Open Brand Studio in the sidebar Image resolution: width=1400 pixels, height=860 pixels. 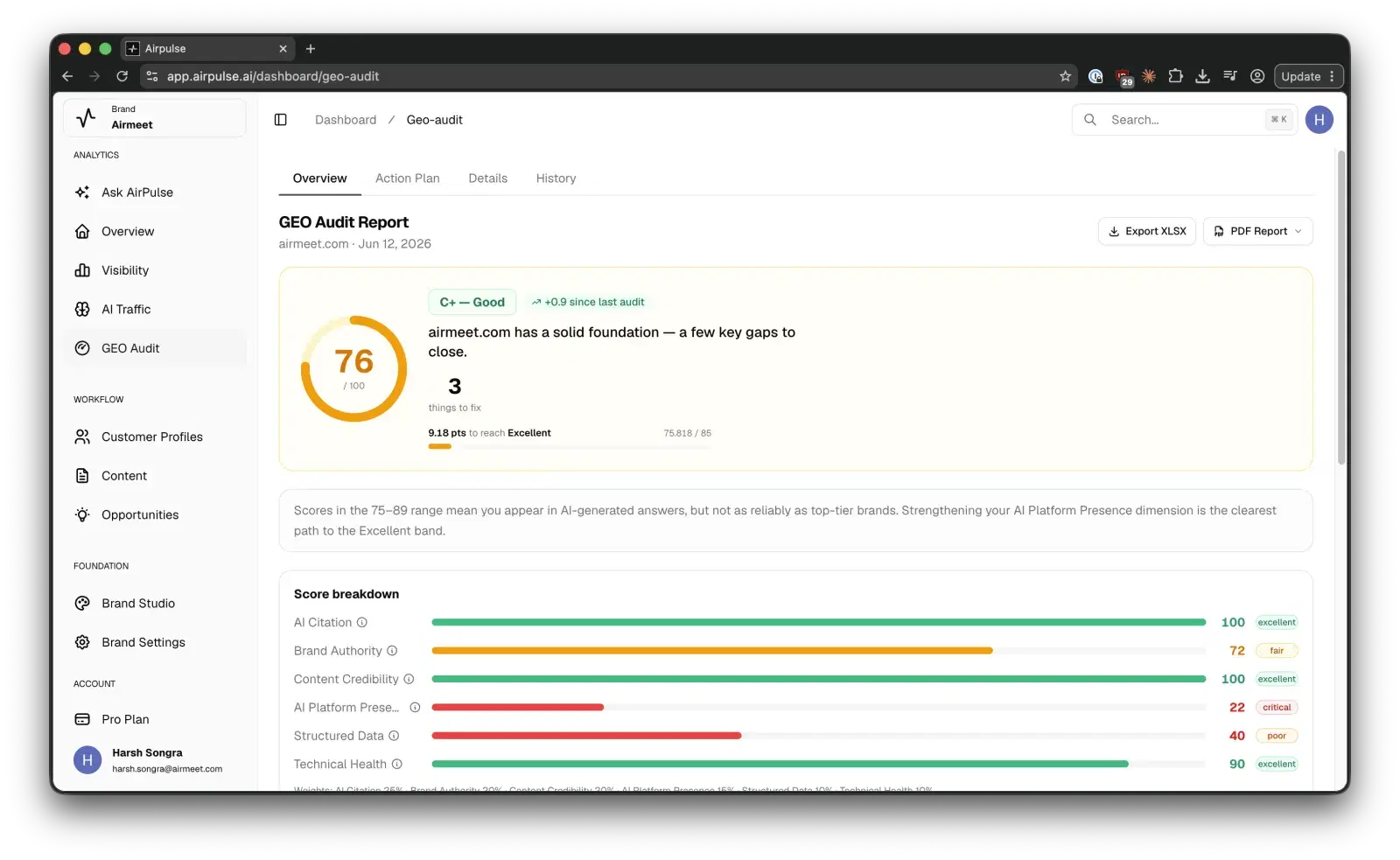(155, 603)
